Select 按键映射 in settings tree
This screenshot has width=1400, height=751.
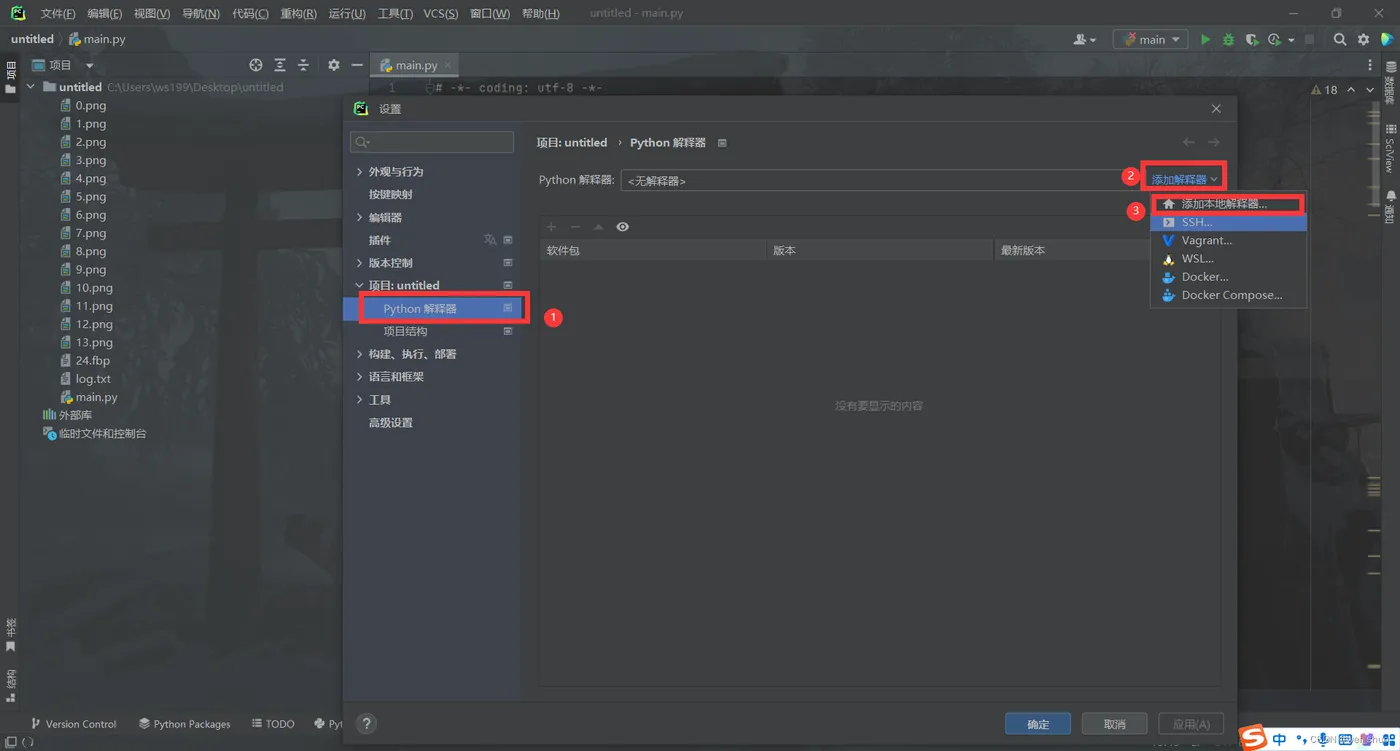[x=390, y=195]
